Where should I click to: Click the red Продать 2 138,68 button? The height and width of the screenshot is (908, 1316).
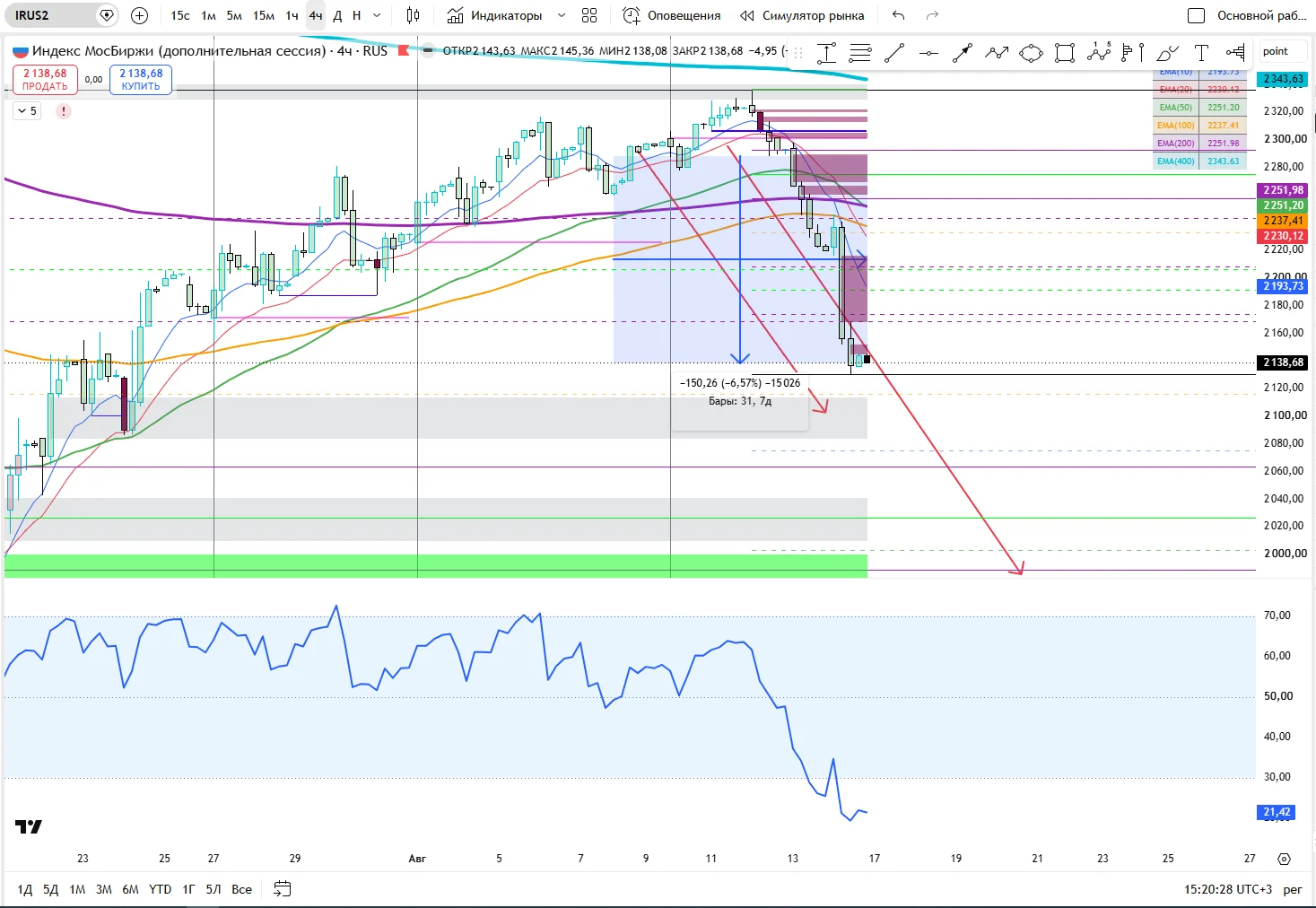coord(45,80)
